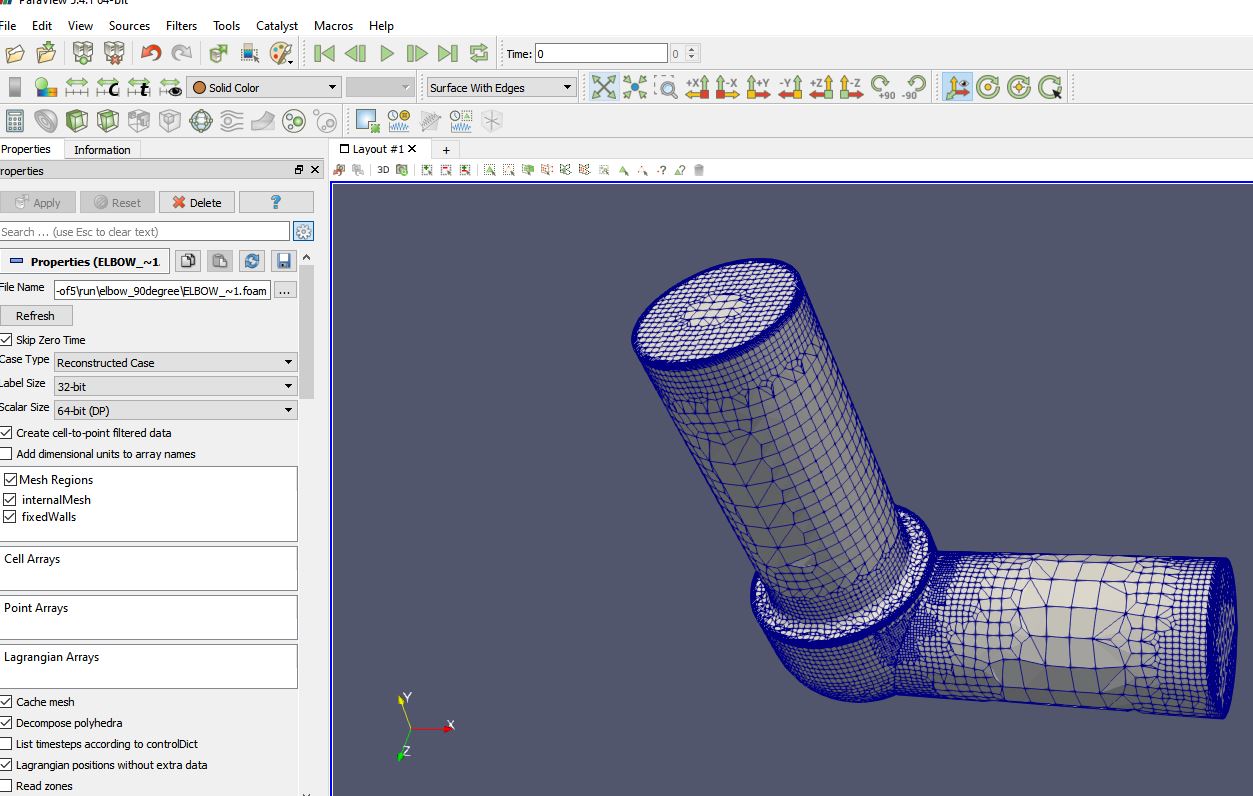The image size is (1253, 796).
Task: Click inside the Time input field
Action: [600, 52]
